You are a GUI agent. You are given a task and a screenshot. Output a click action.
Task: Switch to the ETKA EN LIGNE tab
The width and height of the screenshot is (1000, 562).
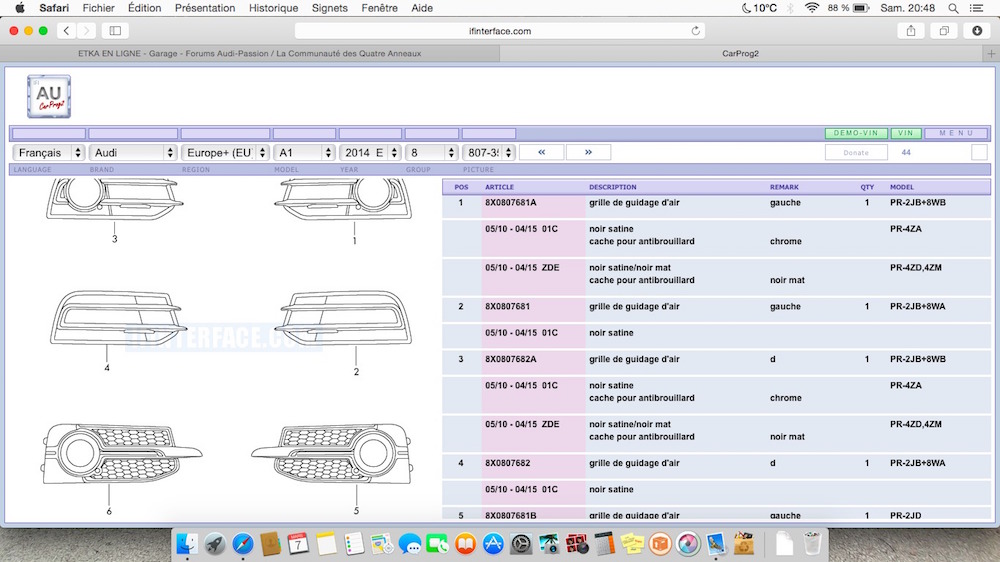pos(250,53)
